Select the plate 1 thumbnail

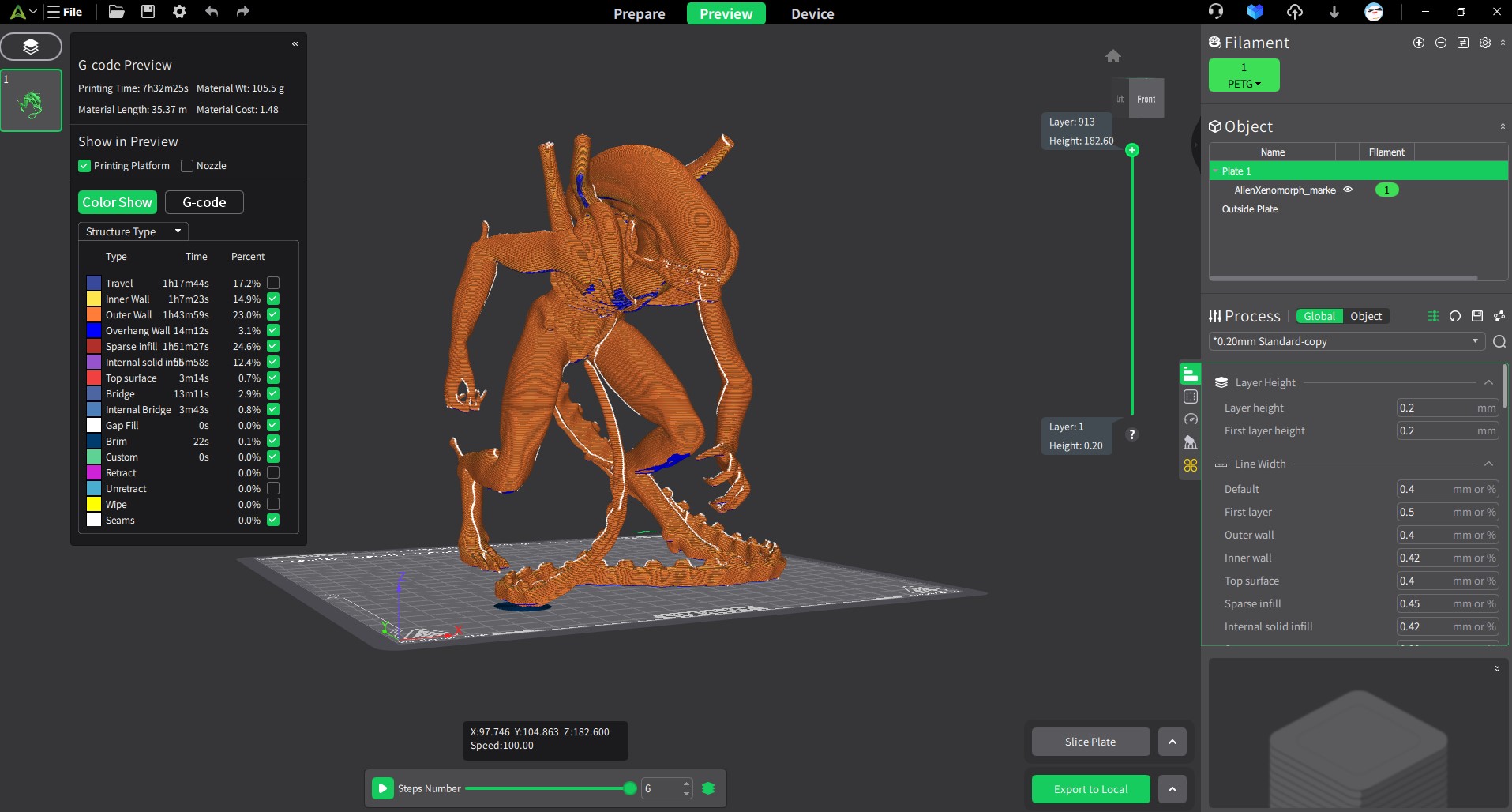pyautogui.click(x=31, y=100)
